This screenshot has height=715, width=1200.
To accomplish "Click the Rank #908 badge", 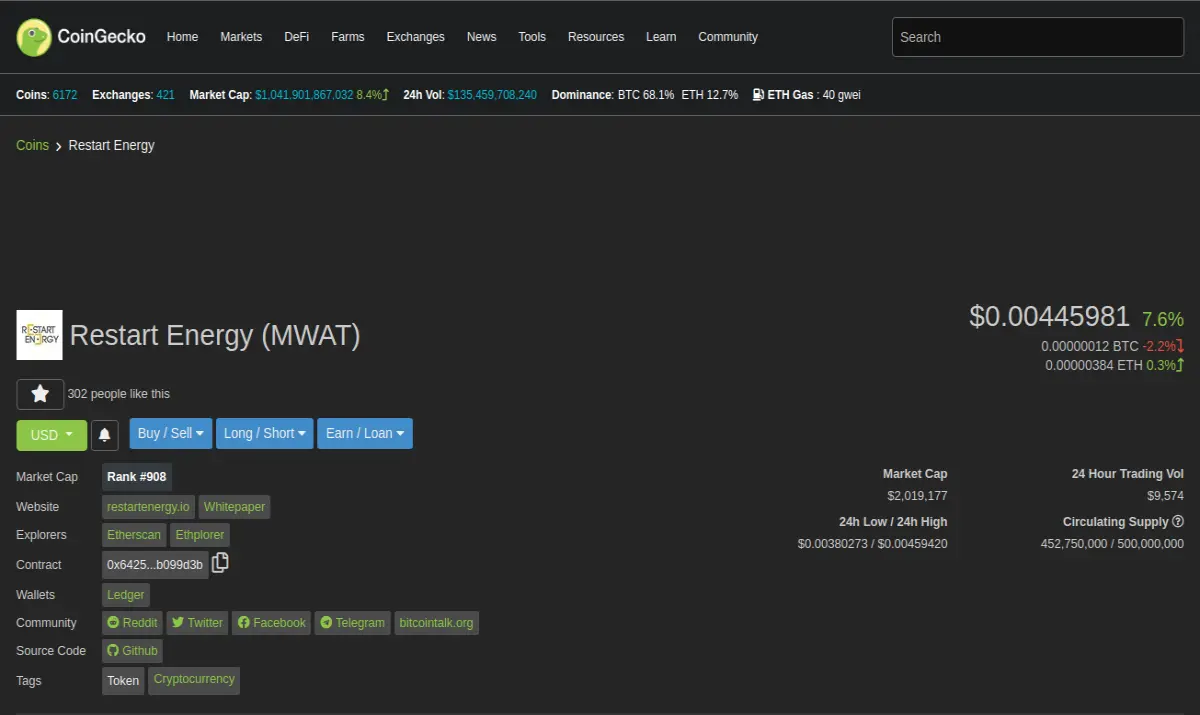I will (x=137, y=477).
